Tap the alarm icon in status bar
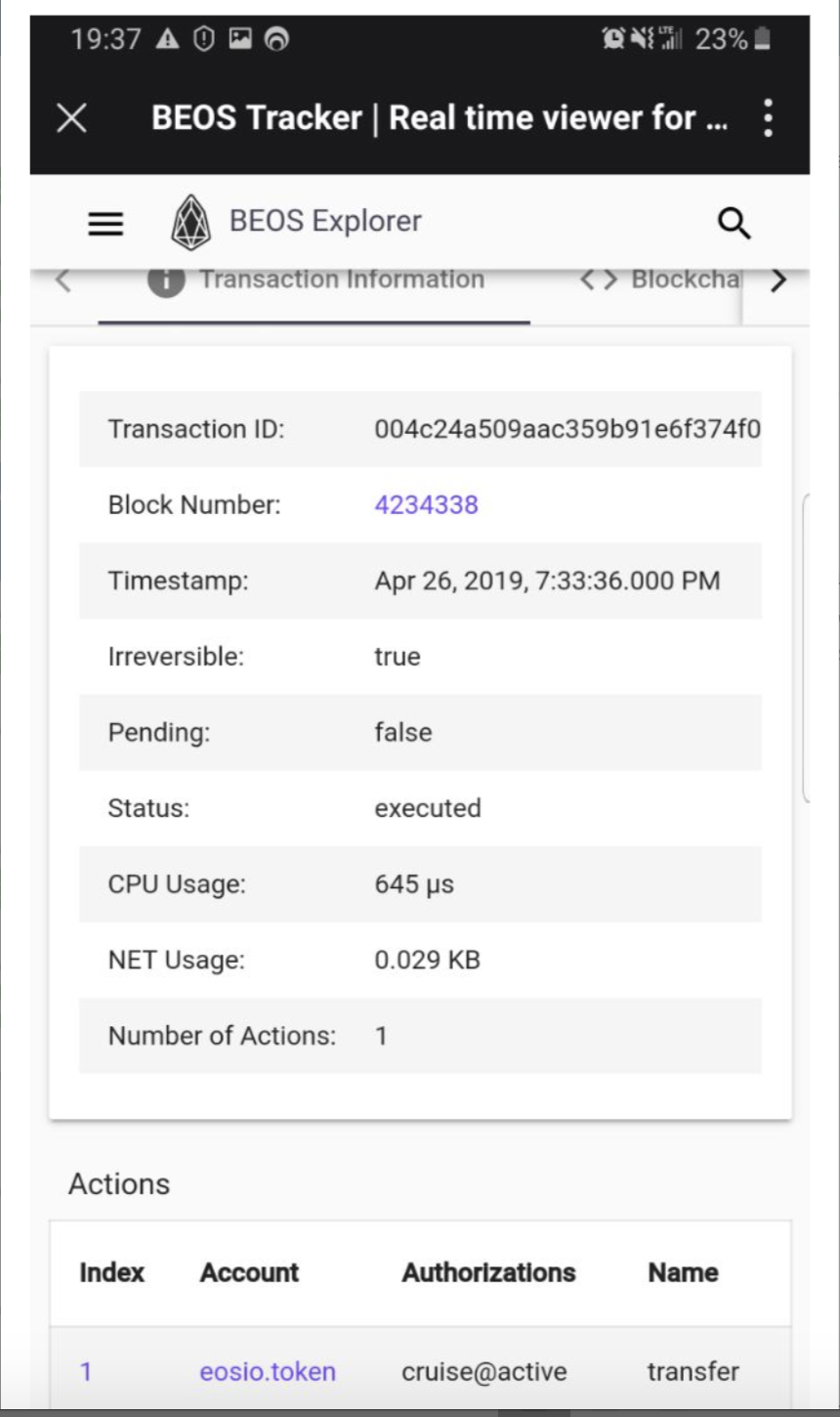The width and height of the screenshot is (840, 1417). (613, 39)
